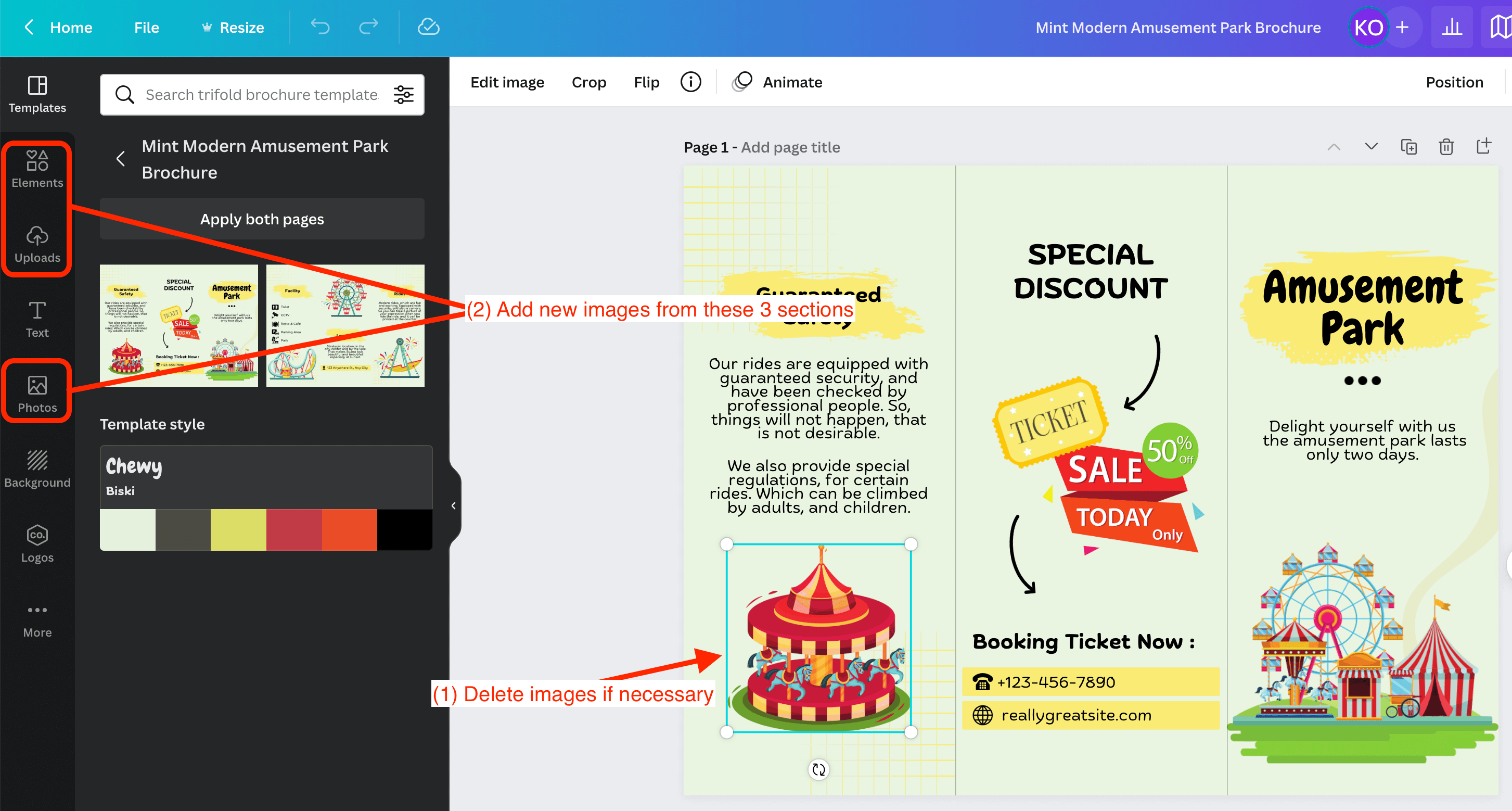This screenshot has width=1512, height=811.
Task: Move page down with chevron
Action: pyautogui.click(x=1370, y=147)
